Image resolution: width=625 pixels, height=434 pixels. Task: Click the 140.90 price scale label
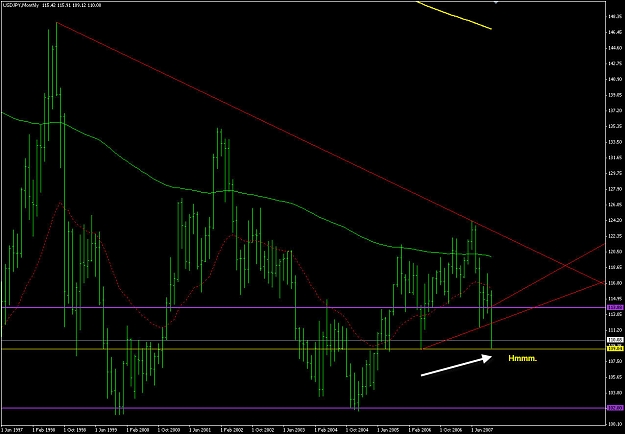coord(616,79)
